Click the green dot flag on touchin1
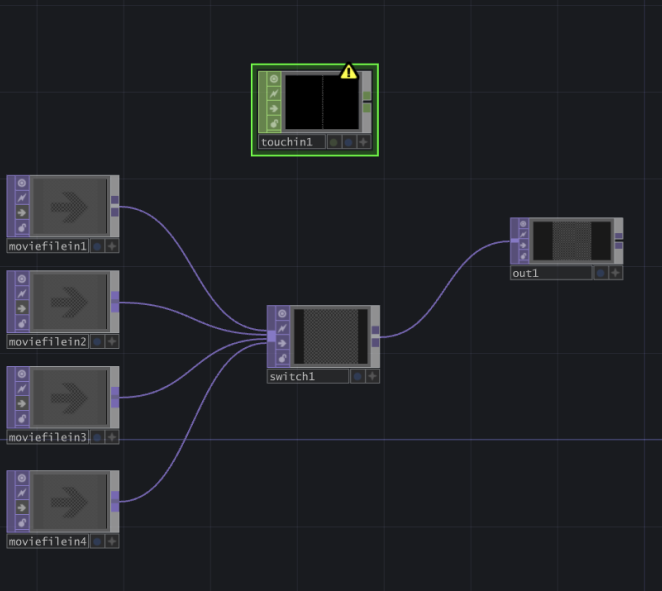The width and height of the screenshot is (662, 591). 333,142
